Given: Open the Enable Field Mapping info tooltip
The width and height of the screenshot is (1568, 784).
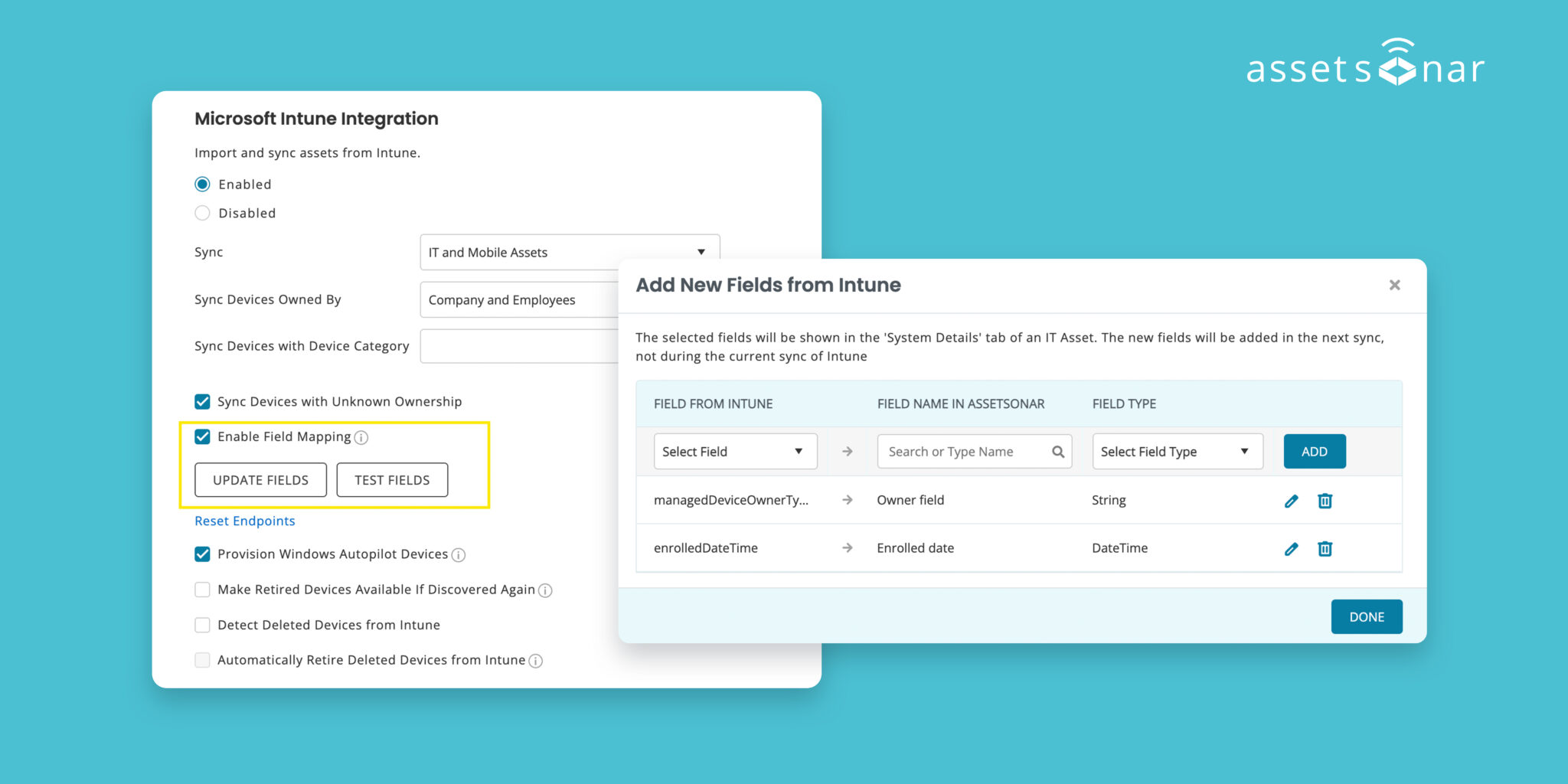Looking at the screenshot, I should coord(362,437).
